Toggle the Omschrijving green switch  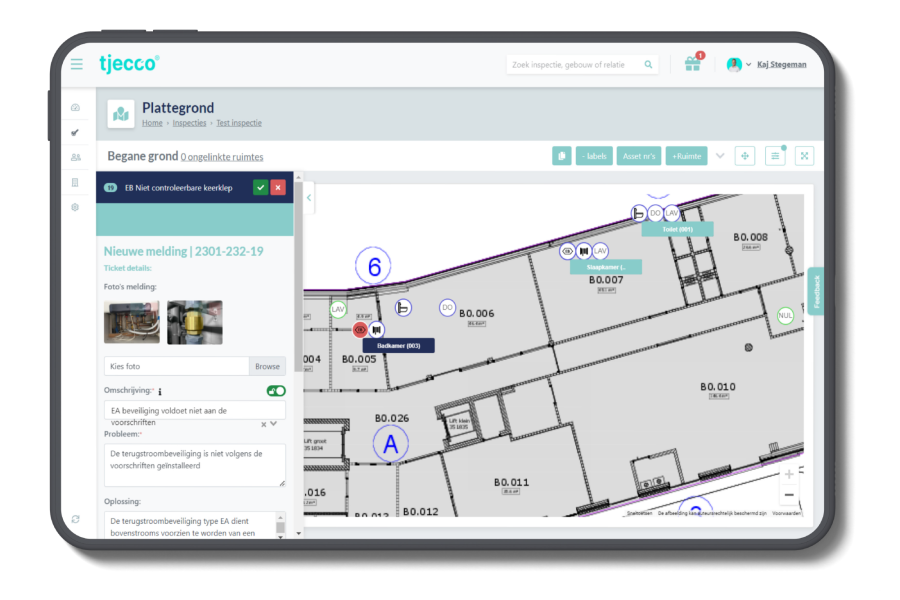coord(276,391)
